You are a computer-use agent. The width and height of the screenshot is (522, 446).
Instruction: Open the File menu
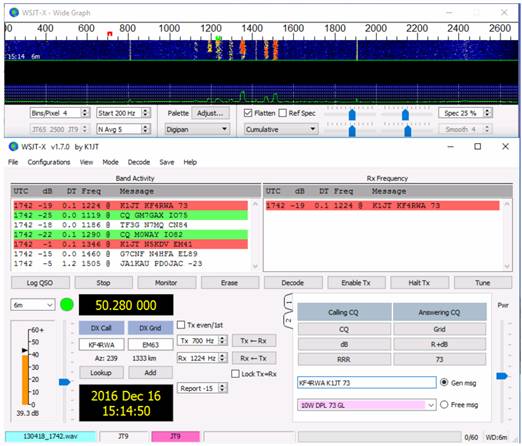13,162
